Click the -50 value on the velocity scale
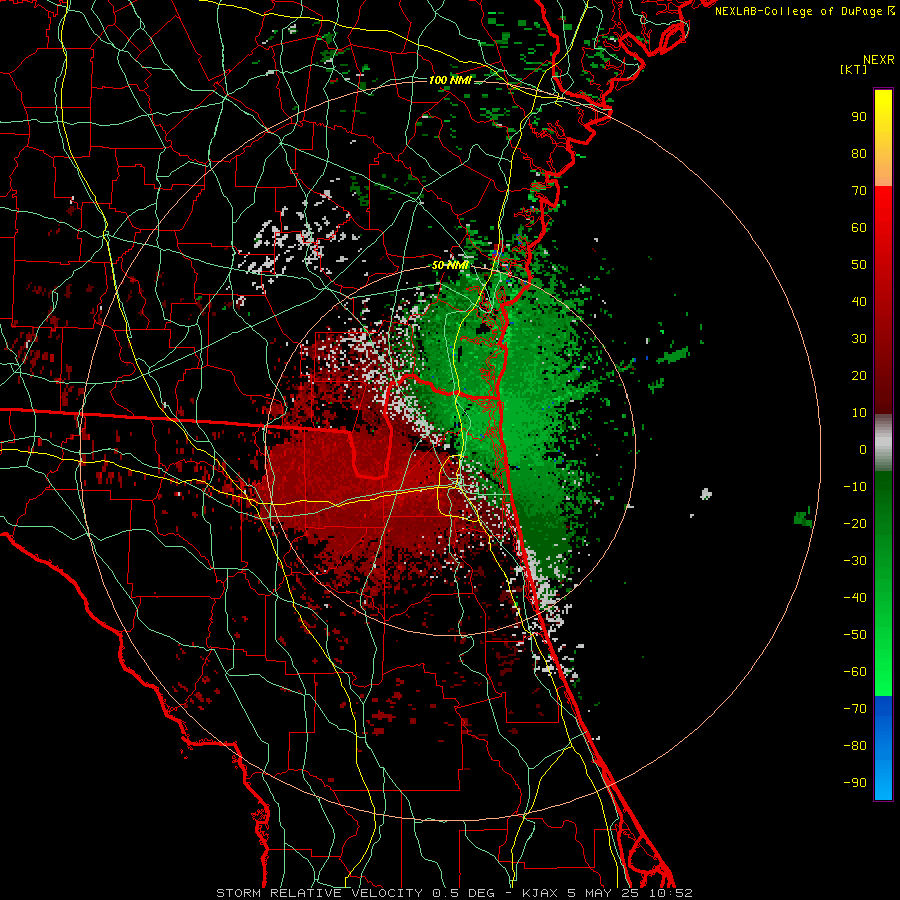Image resolution: width=900 pixels, height=900 pixels. [855, 635]
